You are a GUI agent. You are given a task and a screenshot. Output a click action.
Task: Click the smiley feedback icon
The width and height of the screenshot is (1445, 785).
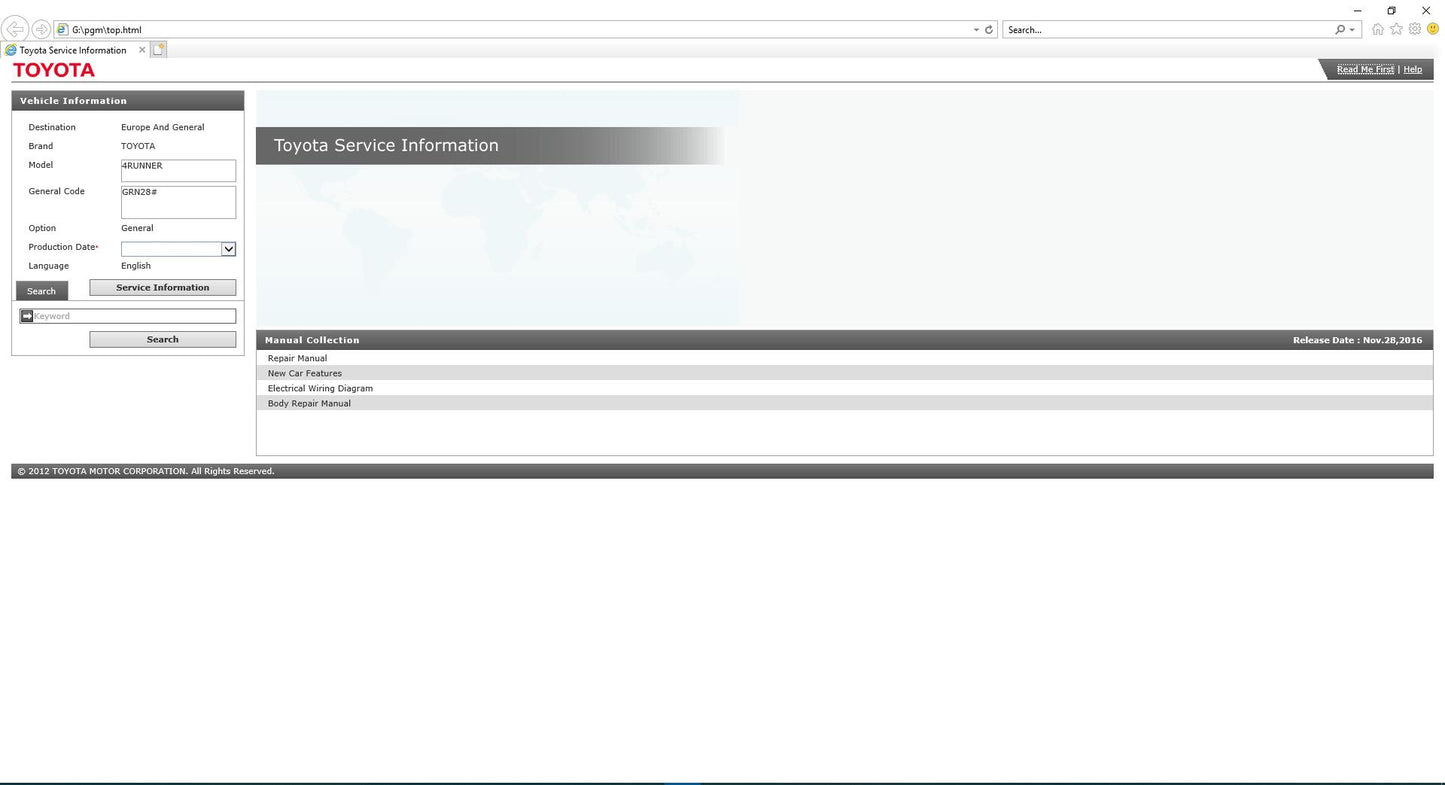tap(1432, 30)
